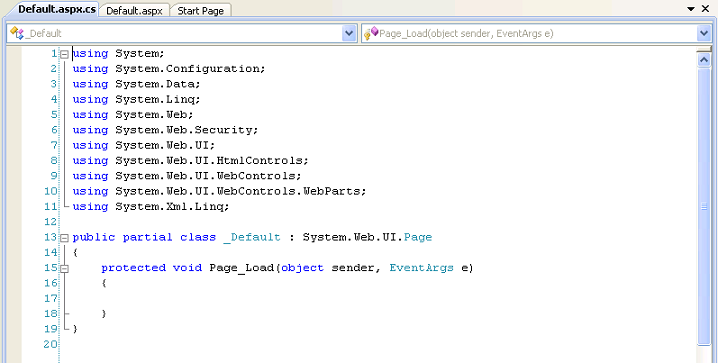The height and width of the screenshot is (363, 718).
Task: Collapse the _Default class region
Action: pyautogui.click(x=64, y=238)
